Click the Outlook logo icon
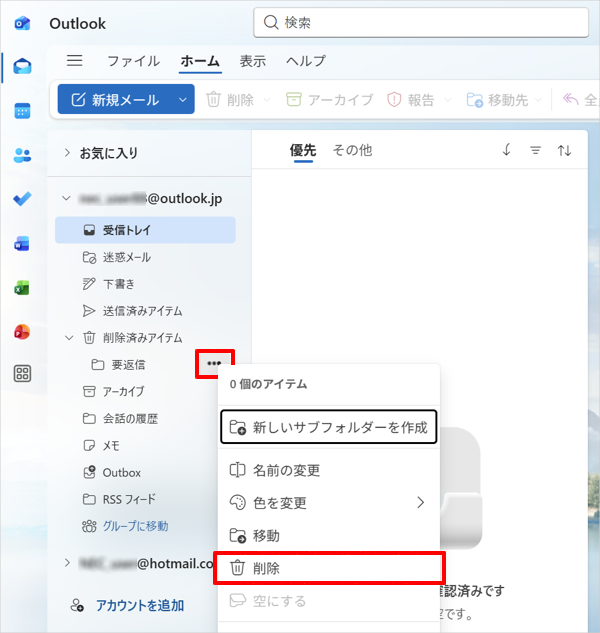This screenshot has height=633, width=600. tap(22, 23)
